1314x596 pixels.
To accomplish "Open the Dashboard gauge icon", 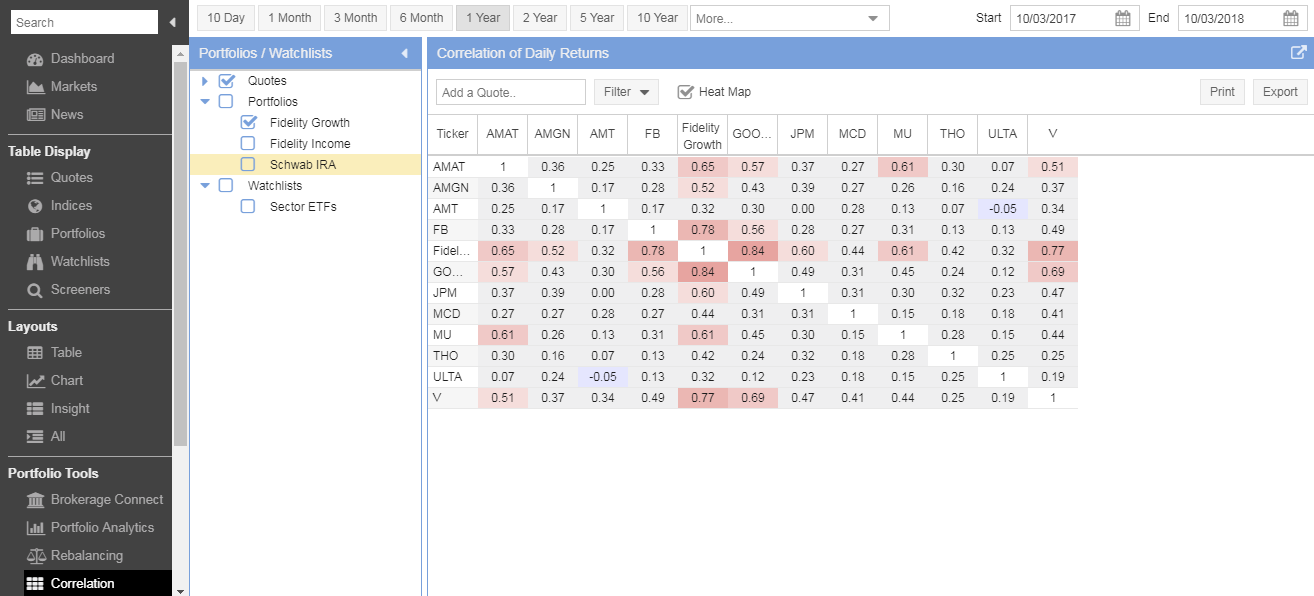I will click(x=36, y=59).
